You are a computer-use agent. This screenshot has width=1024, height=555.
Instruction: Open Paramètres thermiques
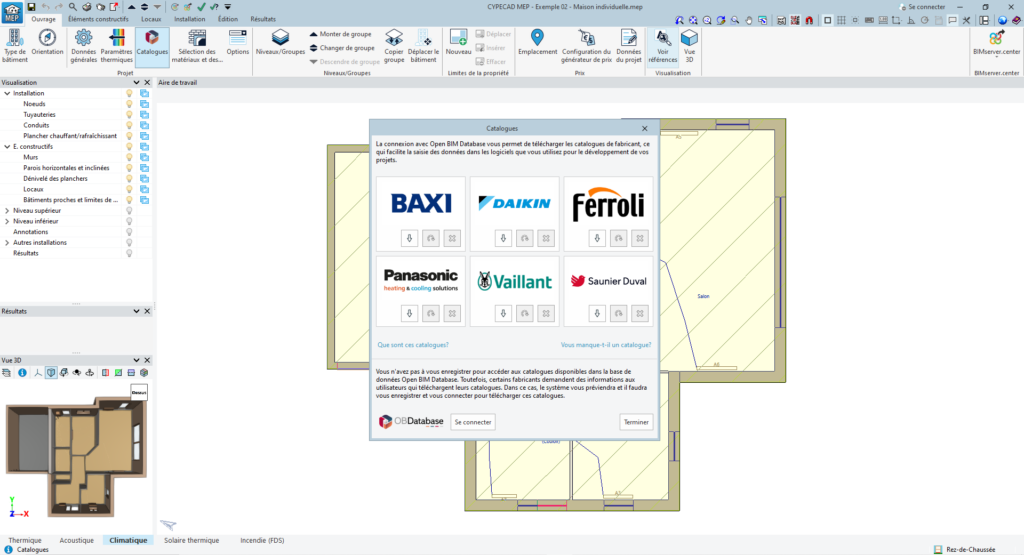[116, 46]
